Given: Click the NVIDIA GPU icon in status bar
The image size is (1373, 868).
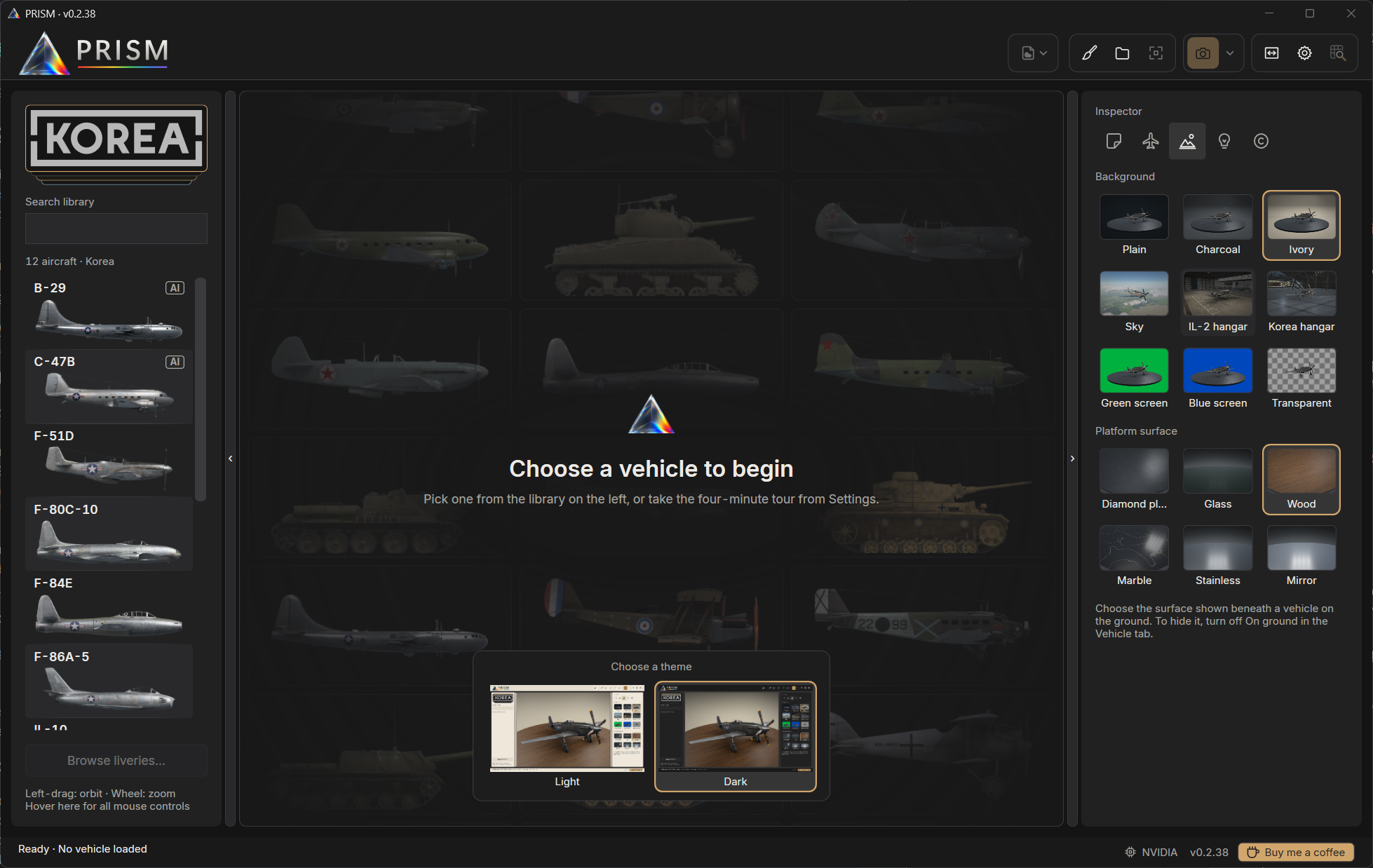Looking at the screenshot, I should [1130, 852].
